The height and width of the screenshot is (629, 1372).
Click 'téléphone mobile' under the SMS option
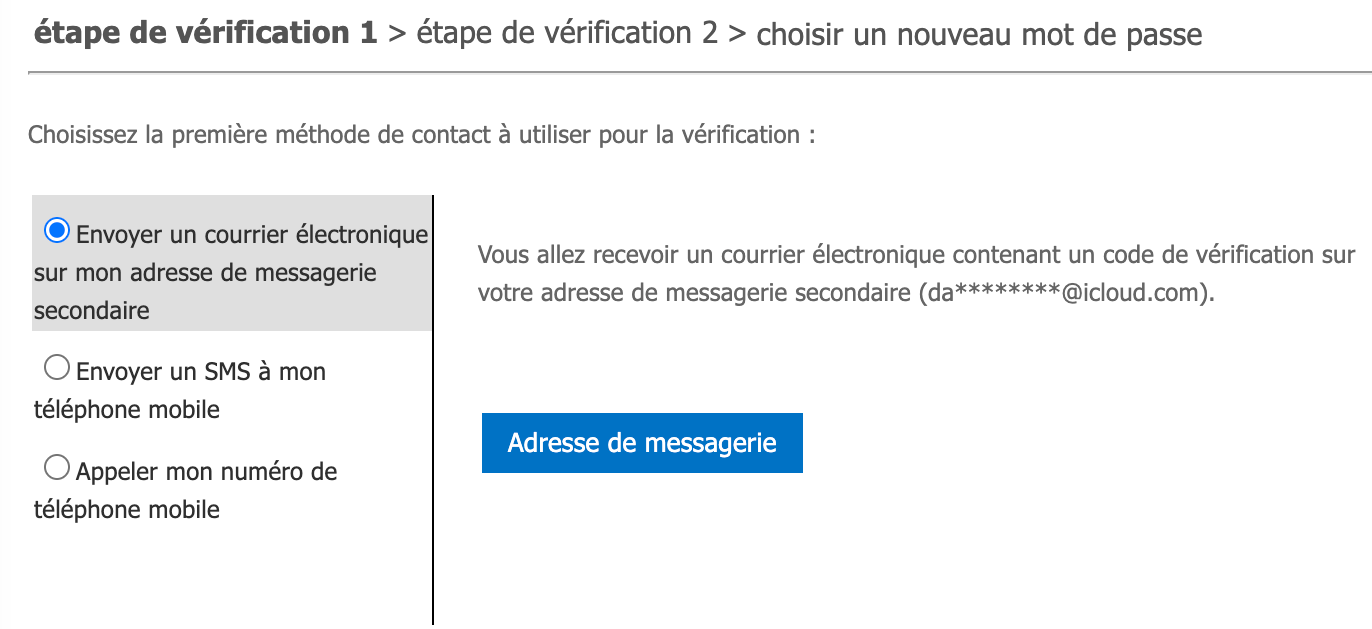[x=127, y=410]
